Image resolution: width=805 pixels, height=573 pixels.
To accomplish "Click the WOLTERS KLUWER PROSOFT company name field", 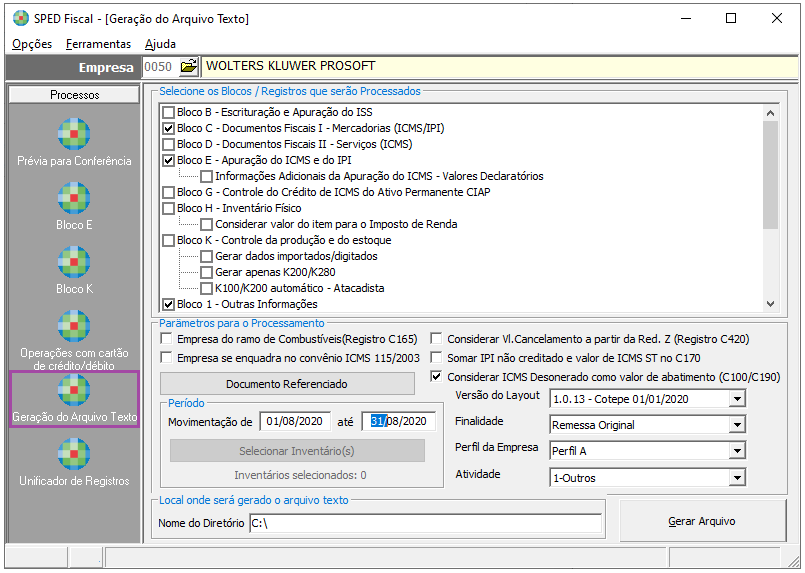I will click(500, 67).
